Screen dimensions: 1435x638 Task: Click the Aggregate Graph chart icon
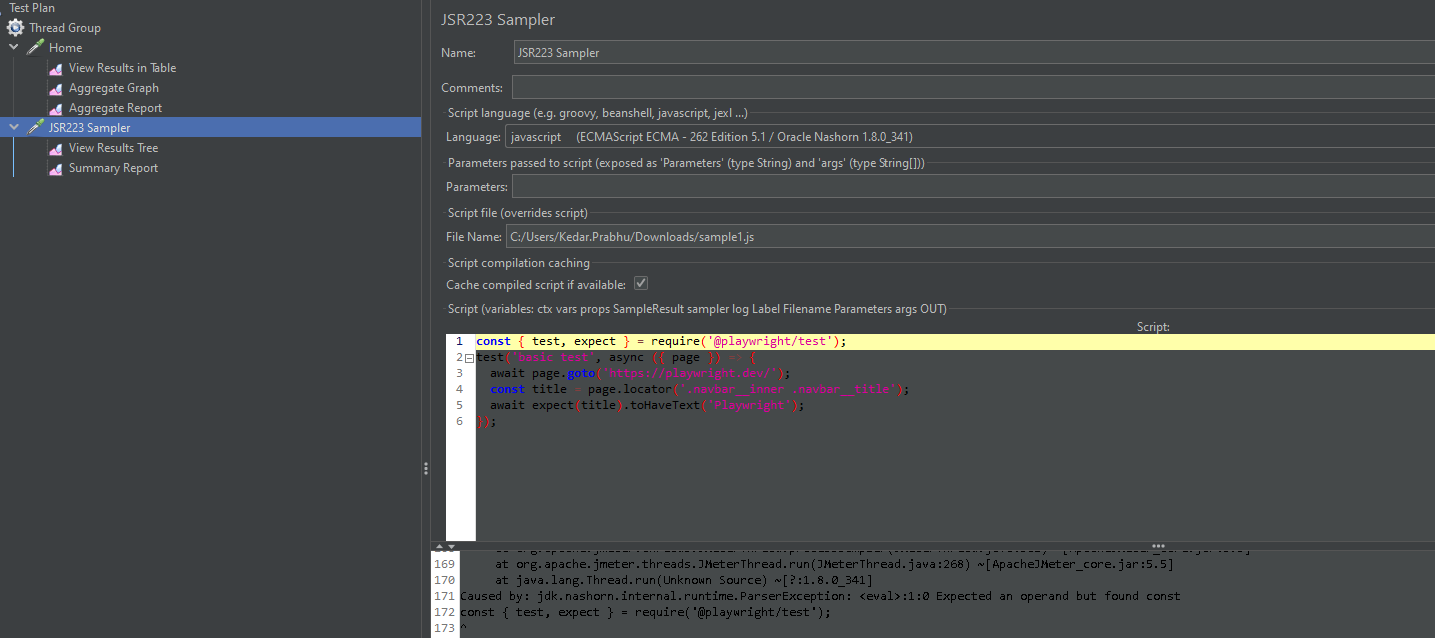coord(56,87)
